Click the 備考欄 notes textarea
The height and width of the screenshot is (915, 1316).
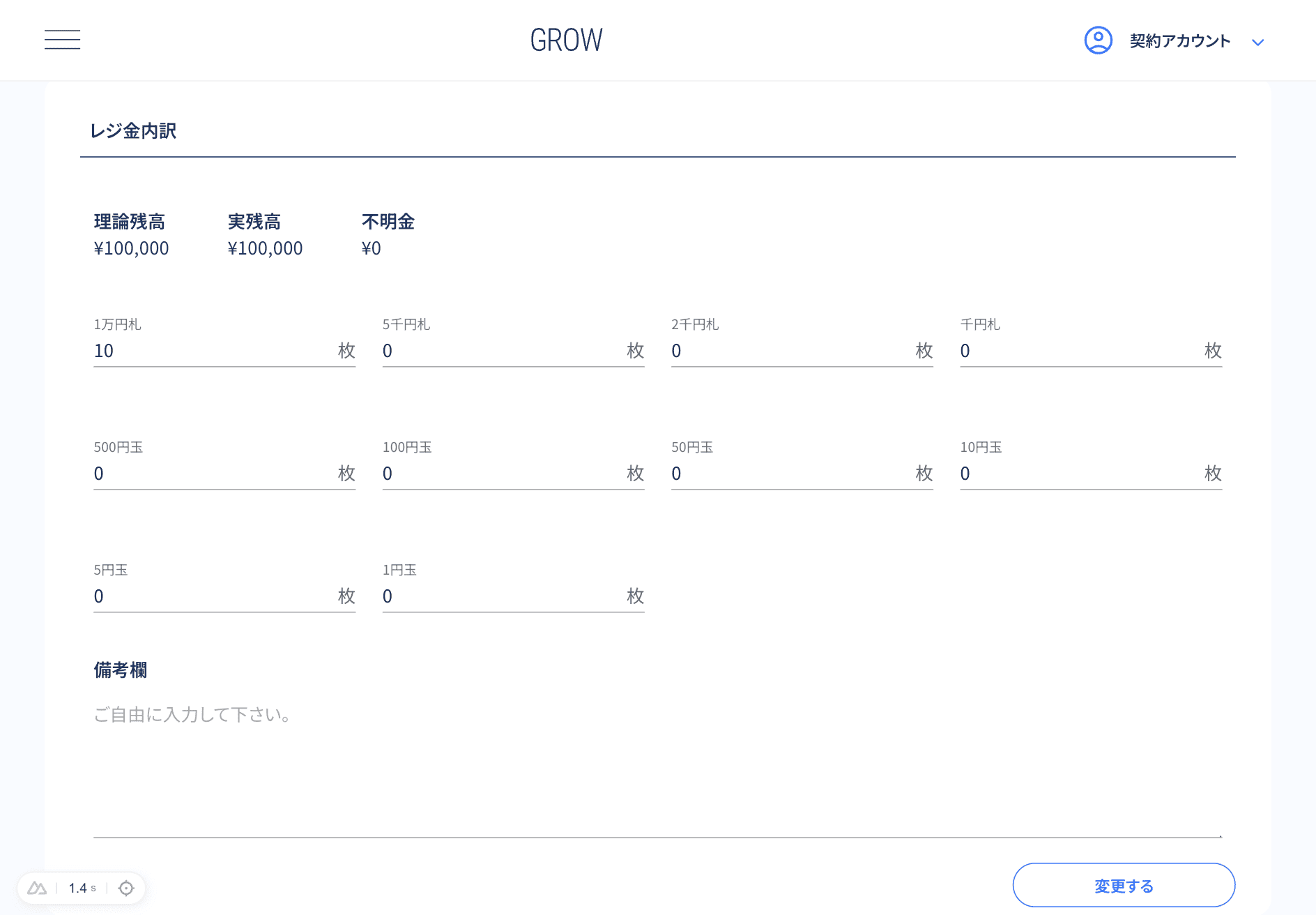click(657, 767)
